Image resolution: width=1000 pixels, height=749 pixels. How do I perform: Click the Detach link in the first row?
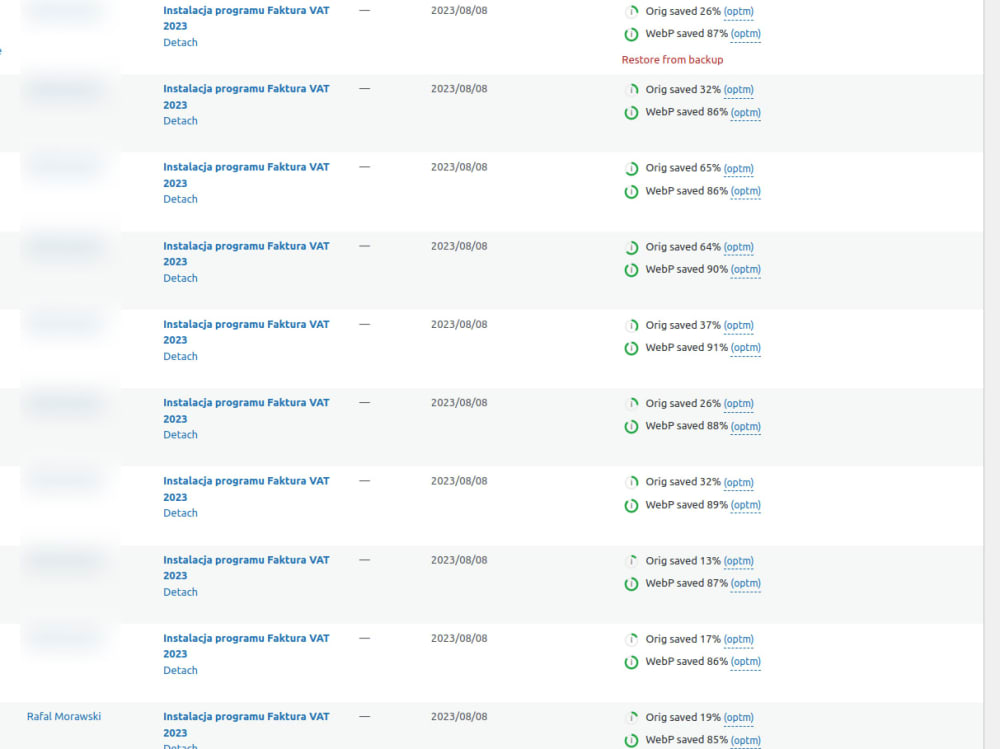180,42
